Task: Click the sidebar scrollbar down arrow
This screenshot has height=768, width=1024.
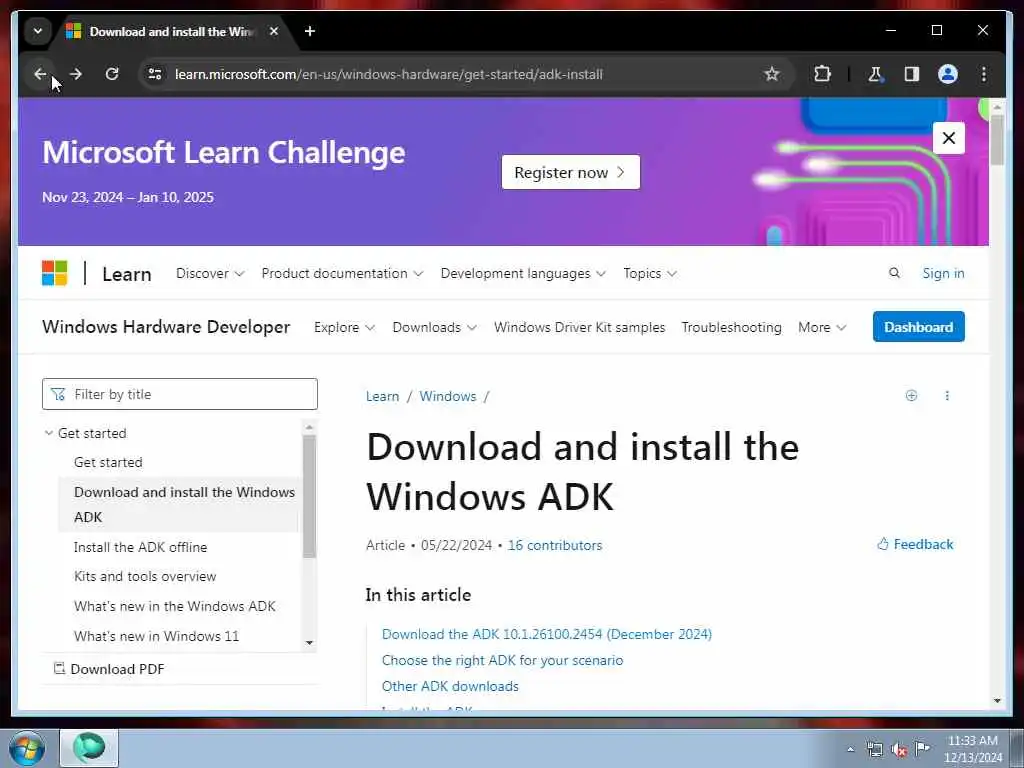Action: coord(310,643)
